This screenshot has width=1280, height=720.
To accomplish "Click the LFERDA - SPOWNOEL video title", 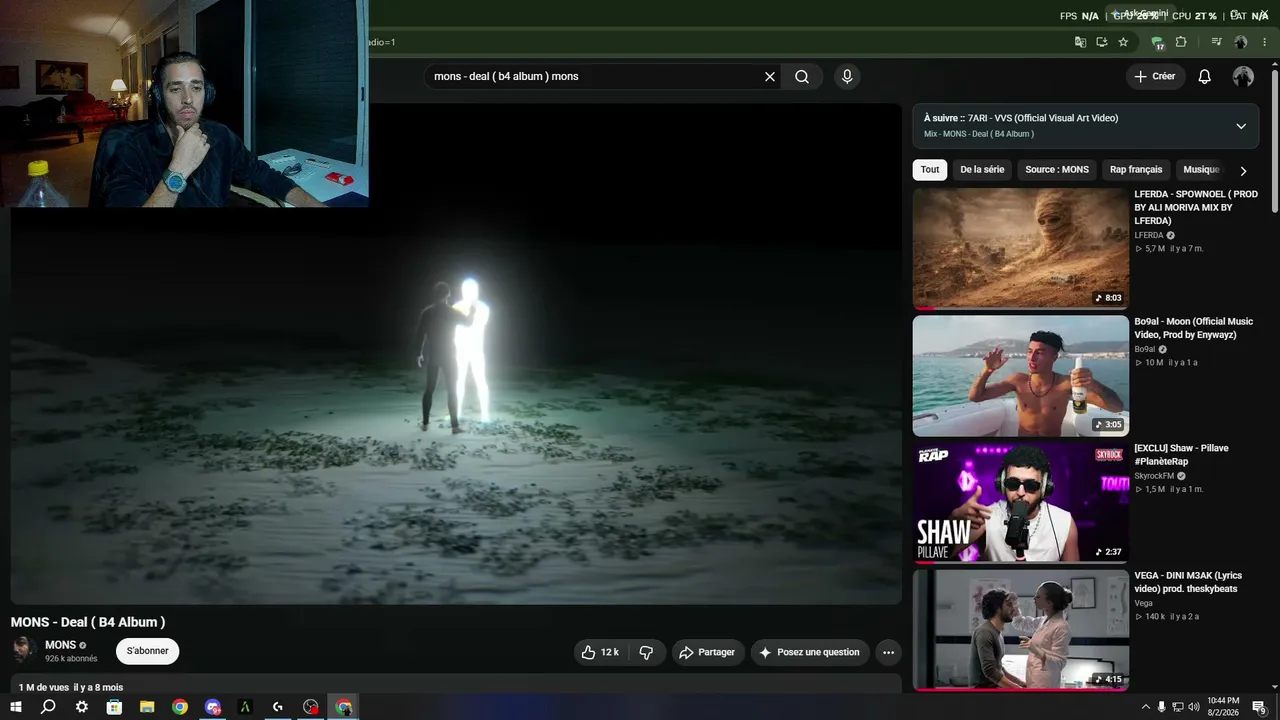I will click(x=1196, y=207).
